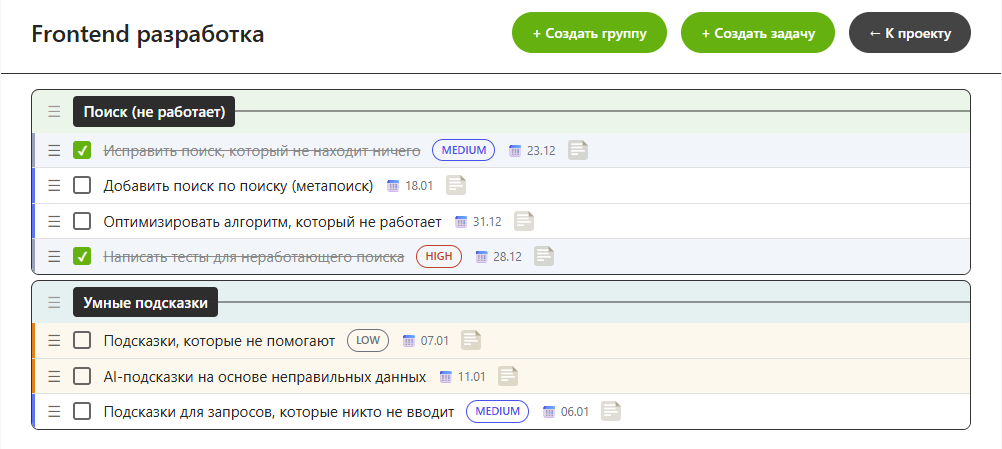Click group title "Поиск (не работает)"
This screenshot has height=449, width=1002.
154,112
